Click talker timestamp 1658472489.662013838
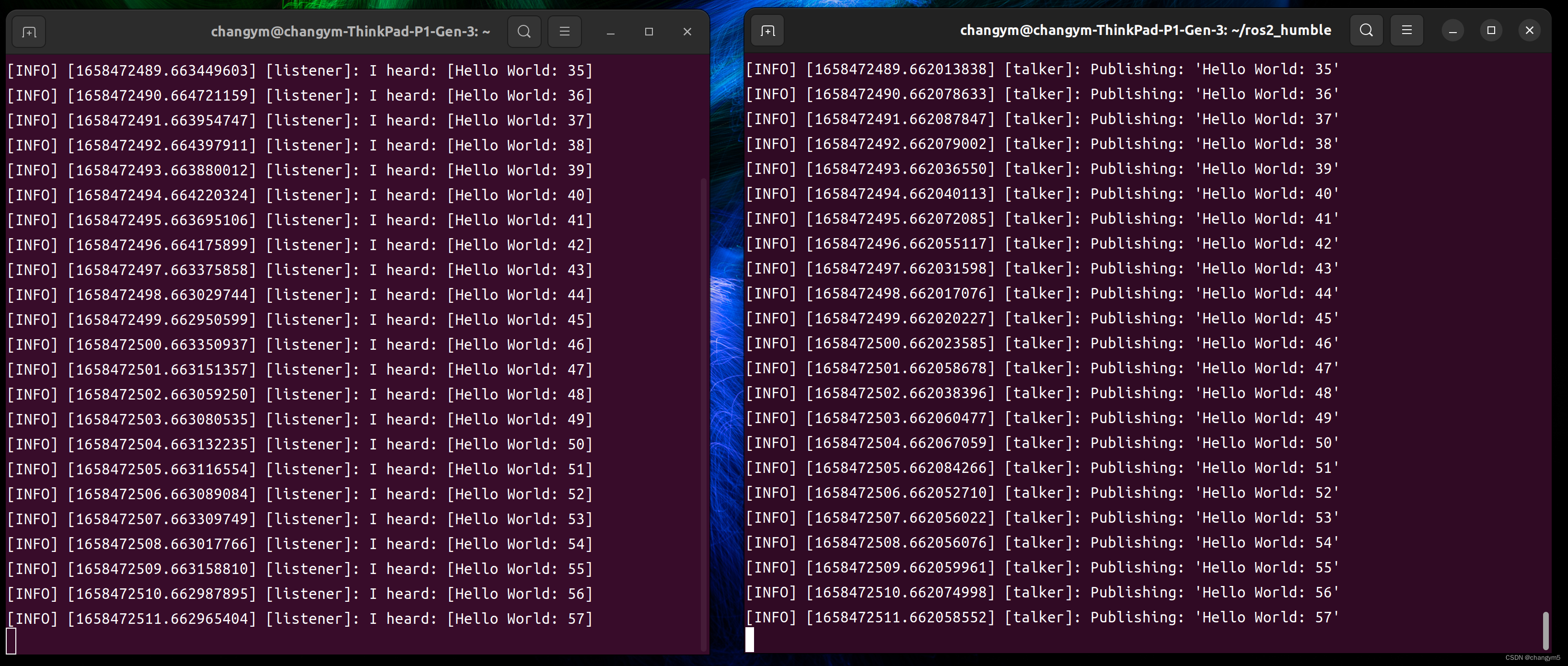 tap(900, 69)
